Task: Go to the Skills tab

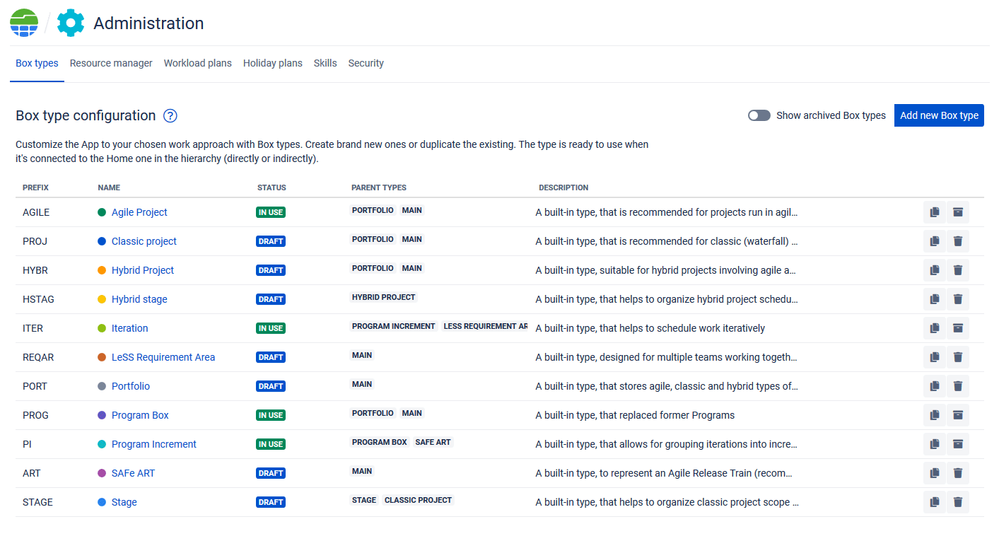Action: coord(325,63)
